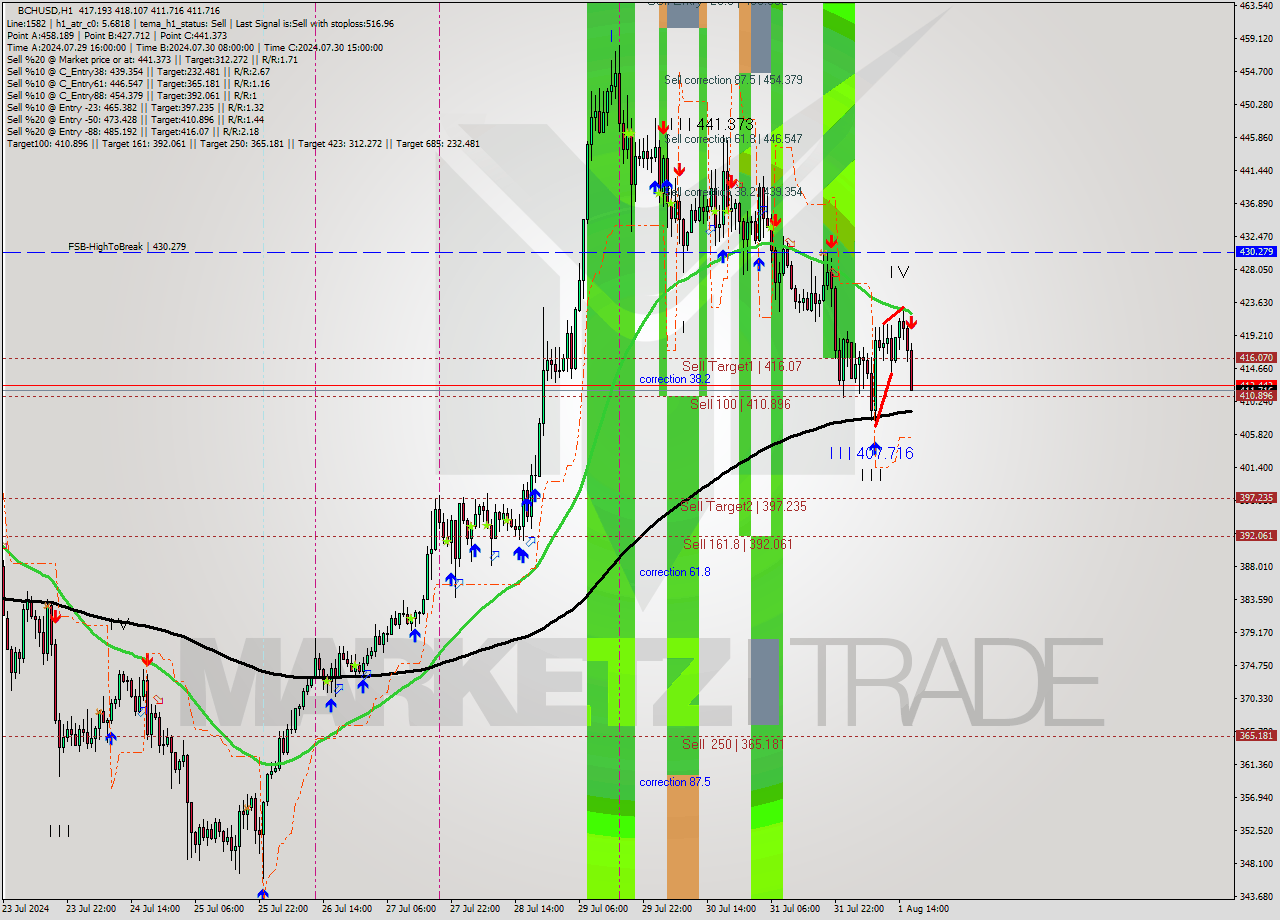Click the red 397.235 price tag on axis
The height and width of the screenshot is (920, 1280).
(x=1256, y=497)
